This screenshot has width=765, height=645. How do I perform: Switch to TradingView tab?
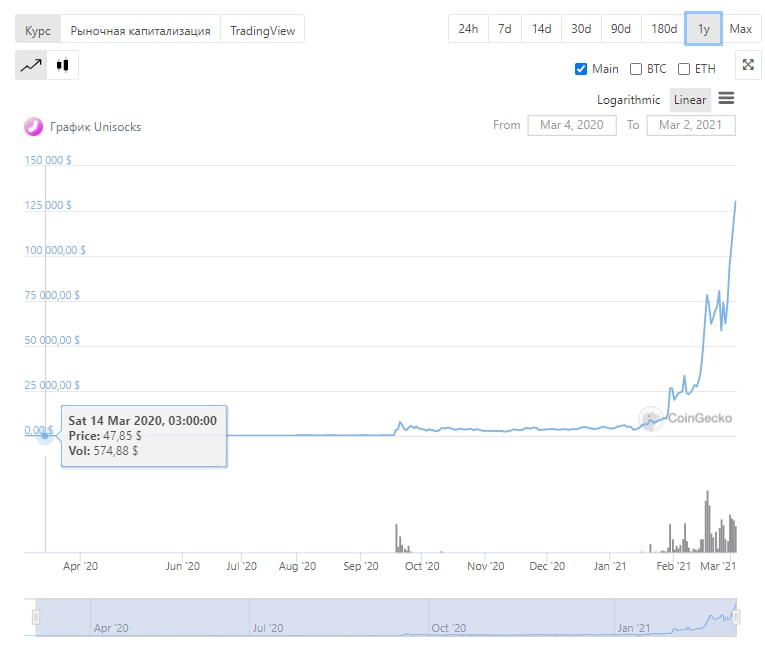(262, 30)
